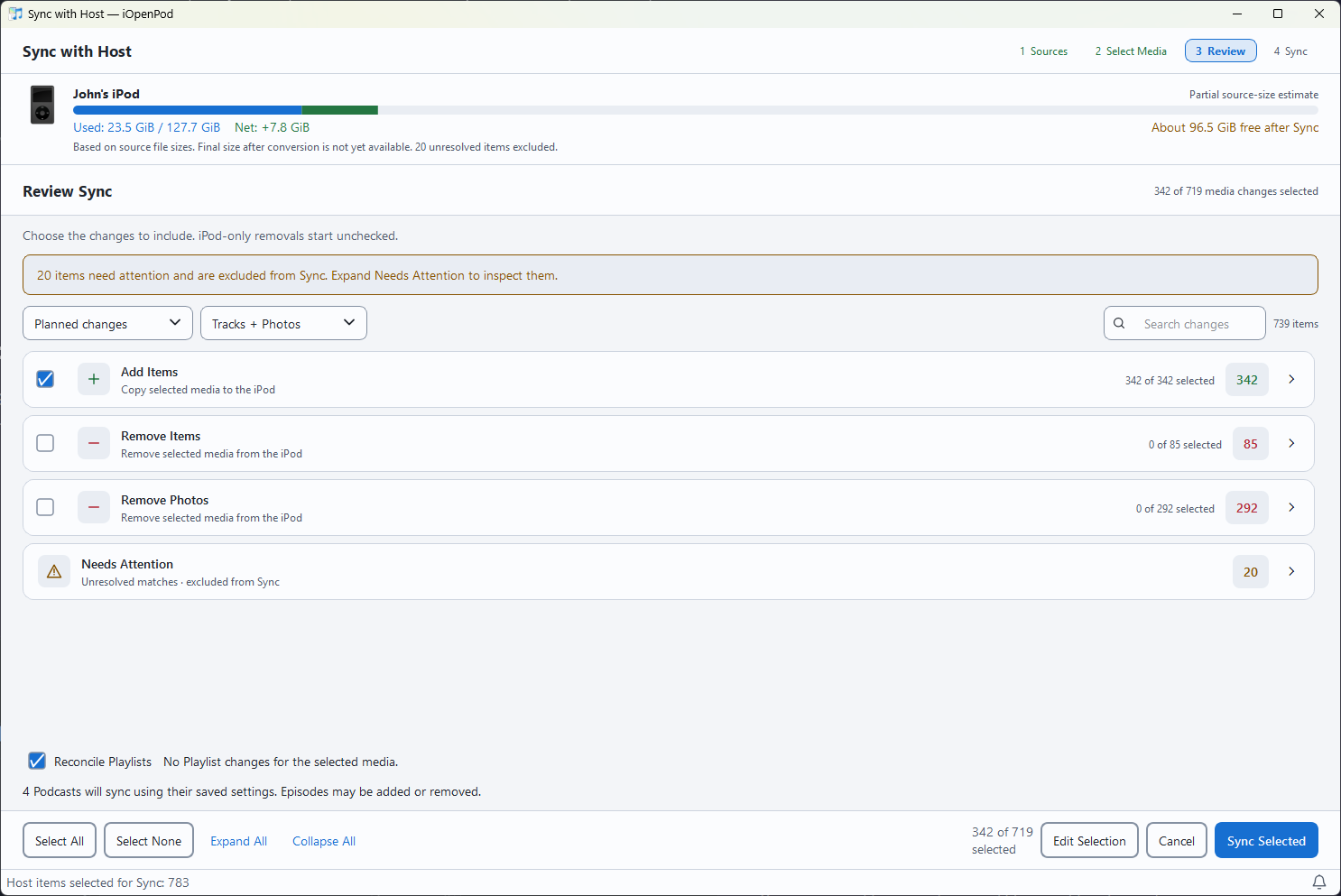Check the Remove Items checkbox

(x=45, y=443)
